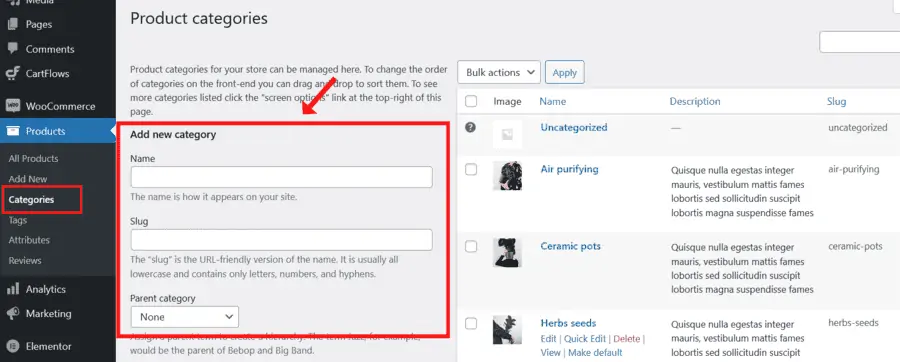Open the Pages menu icon
The width and height of the screenshot is (900, 362).
point(13,25)
